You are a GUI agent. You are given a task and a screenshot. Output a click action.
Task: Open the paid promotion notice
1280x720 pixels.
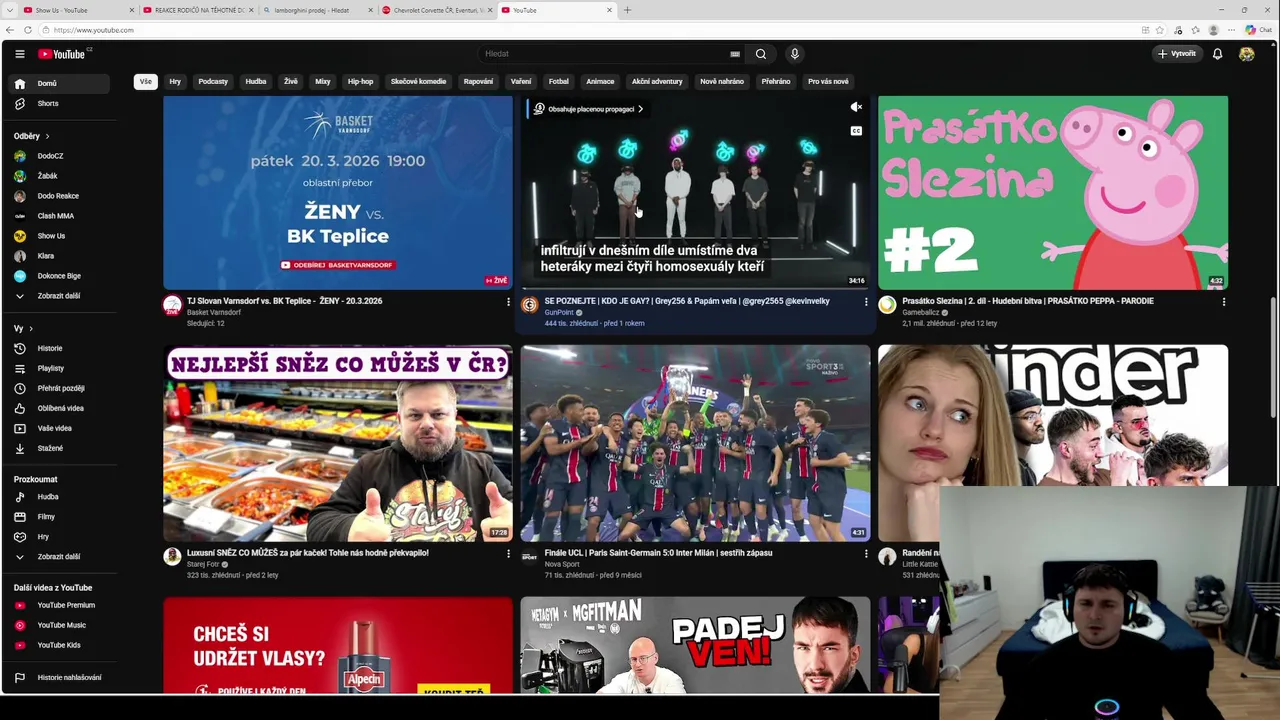(x=588, y=109)
